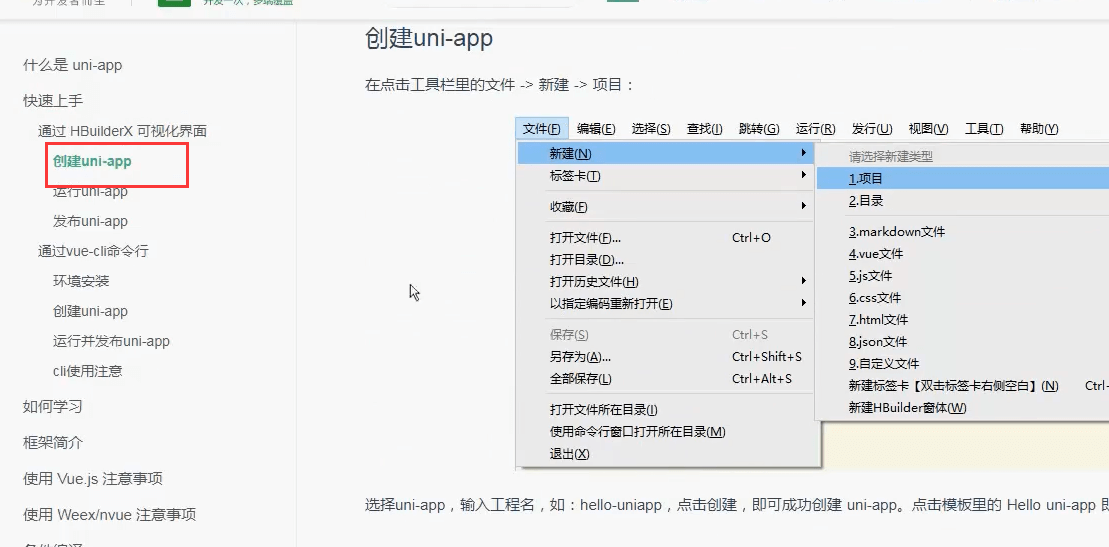Select 1.项目 in the 新建 submenu
Viewport: 1109px width, 547px height.
pos(963,179)
